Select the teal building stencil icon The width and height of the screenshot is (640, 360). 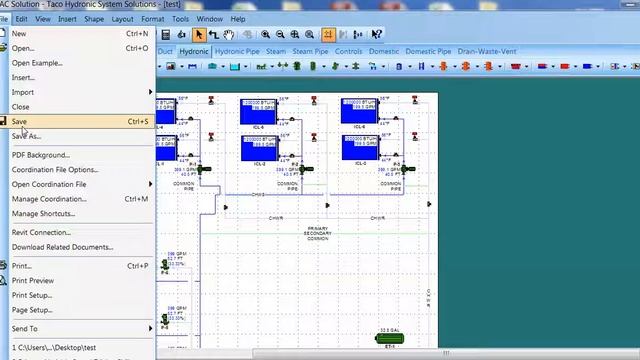(212, 66)
